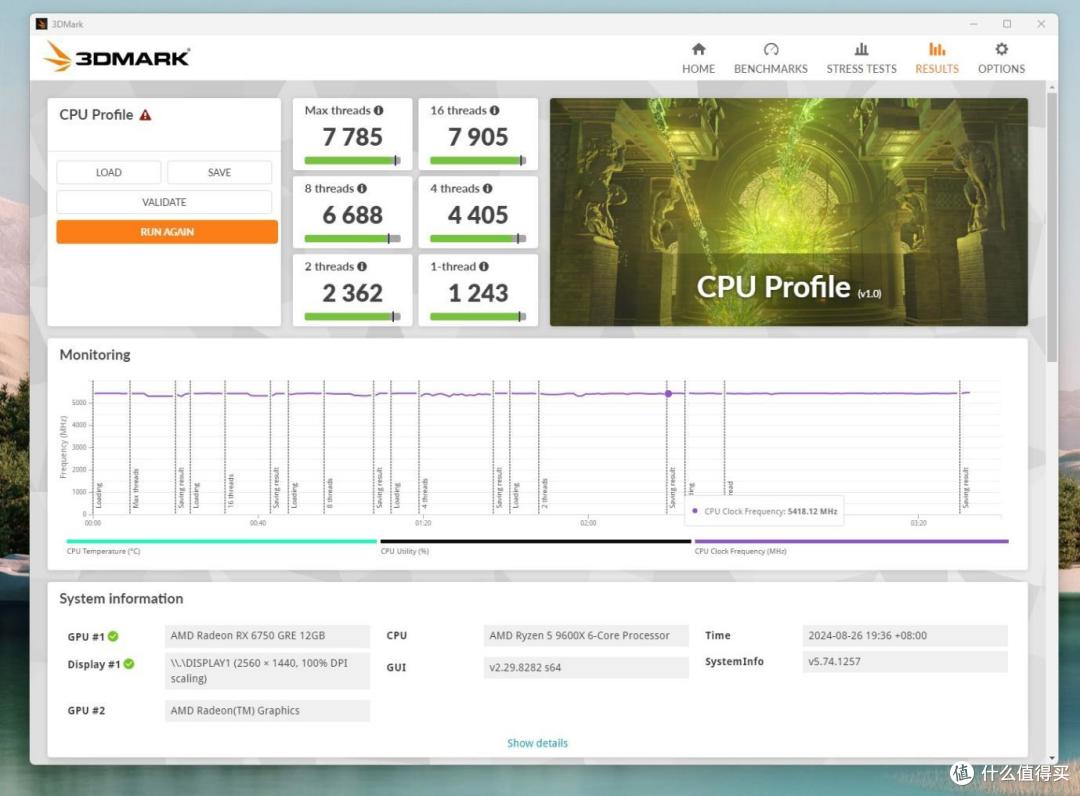The width and height of the screenshot is (1080, 796).
Task: Click the 4 threads score 4 405
Action: pyautogui.click(x=478, y=215)
